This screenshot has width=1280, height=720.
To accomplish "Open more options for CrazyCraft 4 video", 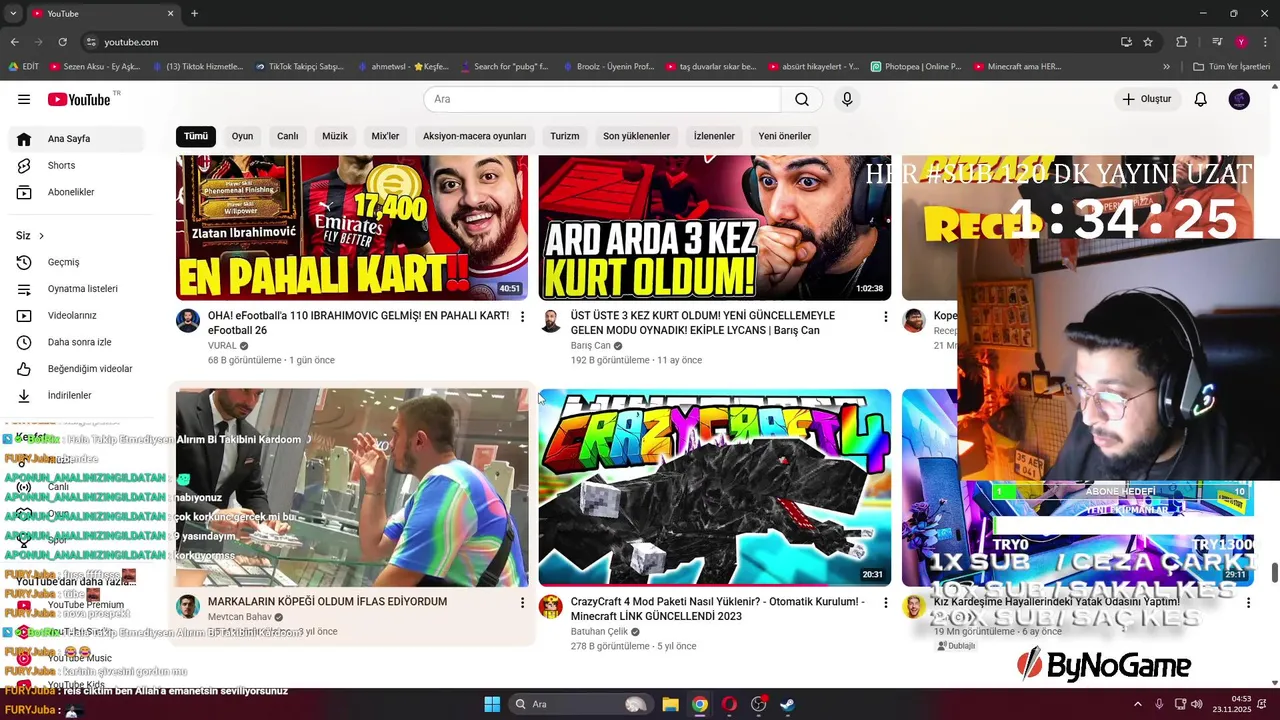I will coord(885,603).
